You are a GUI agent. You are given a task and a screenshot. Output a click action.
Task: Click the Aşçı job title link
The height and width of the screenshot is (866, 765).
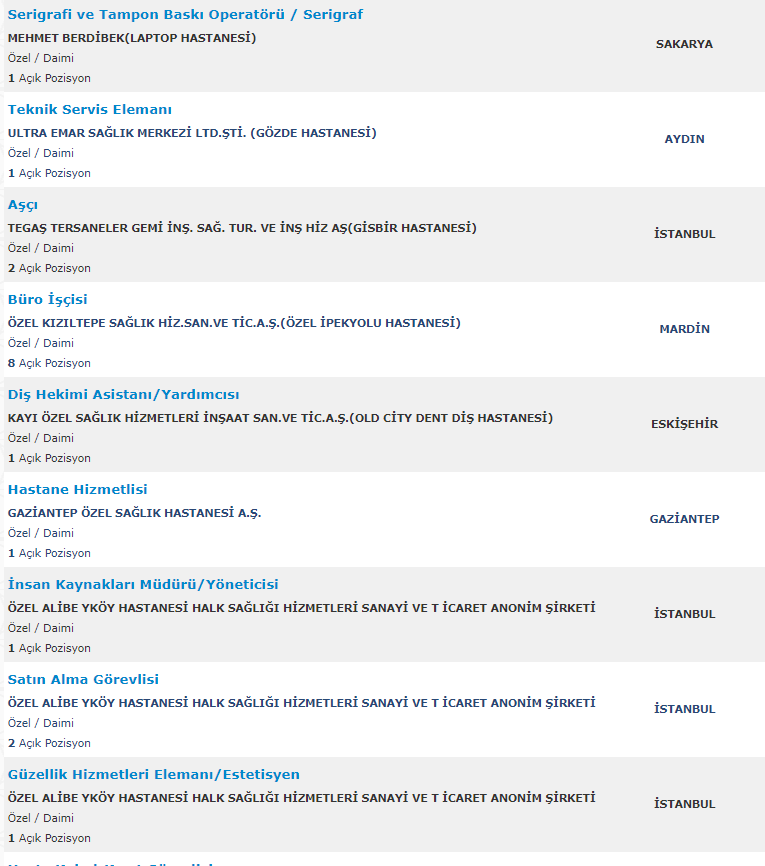point(23,205)
